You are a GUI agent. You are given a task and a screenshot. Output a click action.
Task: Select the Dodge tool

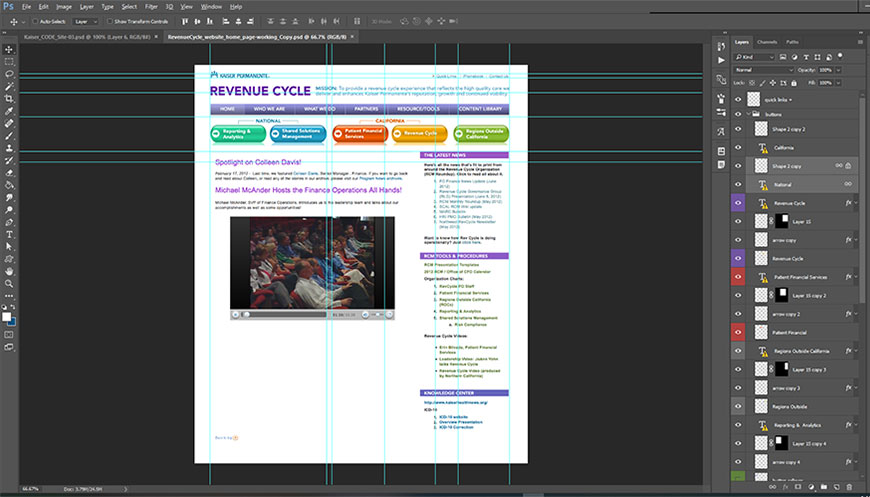coord(9,210)
